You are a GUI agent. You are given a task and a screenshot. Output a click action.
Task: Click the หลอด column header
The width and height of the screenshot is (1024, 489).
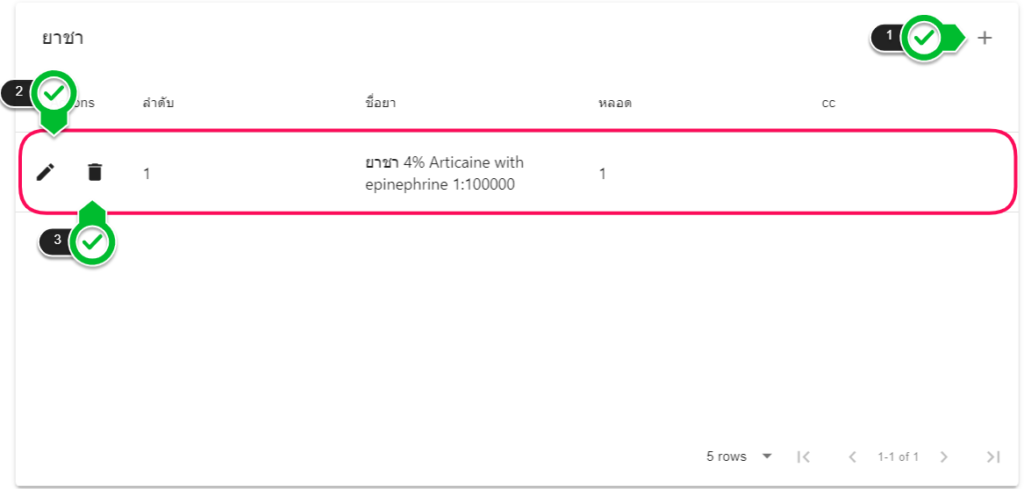click(614, 102)
